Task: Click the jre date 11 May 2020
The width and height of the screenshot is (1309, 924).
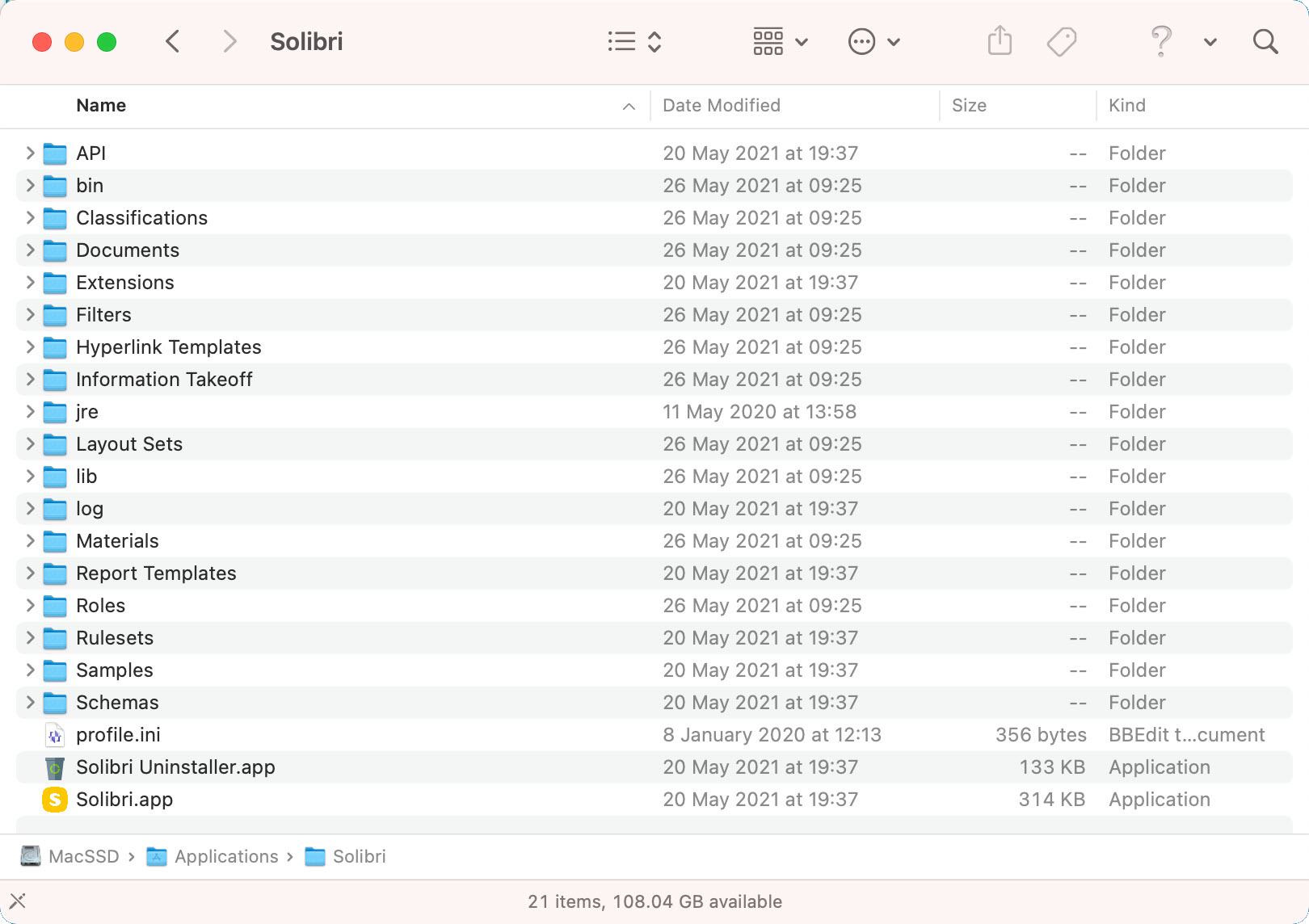Action: (760, 411)
